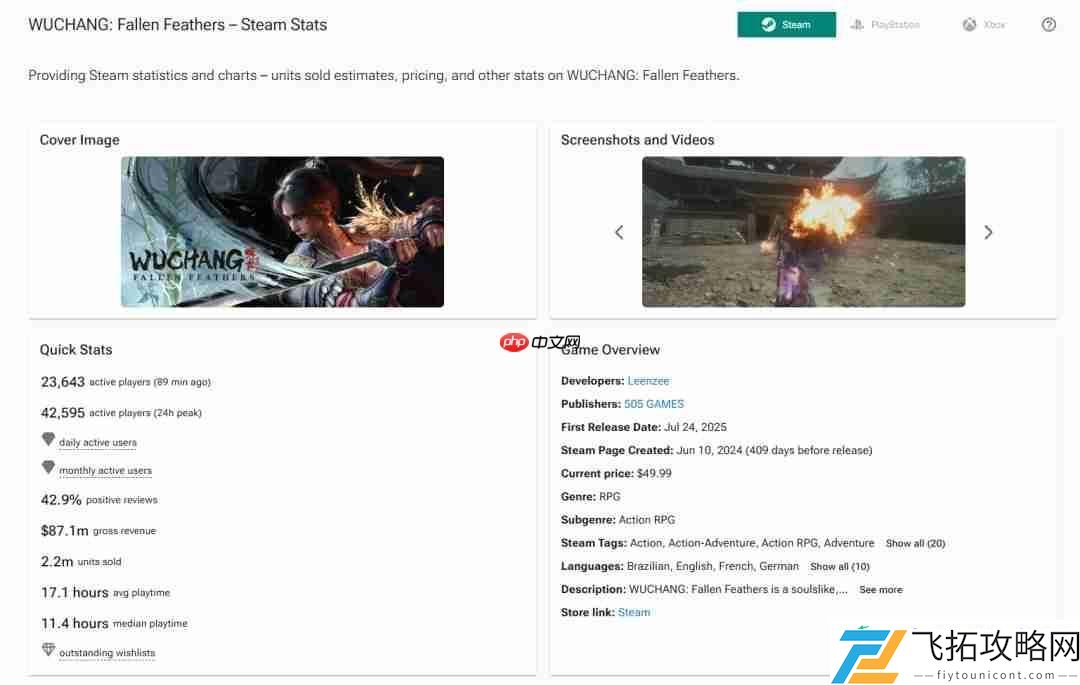Click the Quick Stats heading
Viewport: 1080px width, 685px height.
[x=76, y=350]
